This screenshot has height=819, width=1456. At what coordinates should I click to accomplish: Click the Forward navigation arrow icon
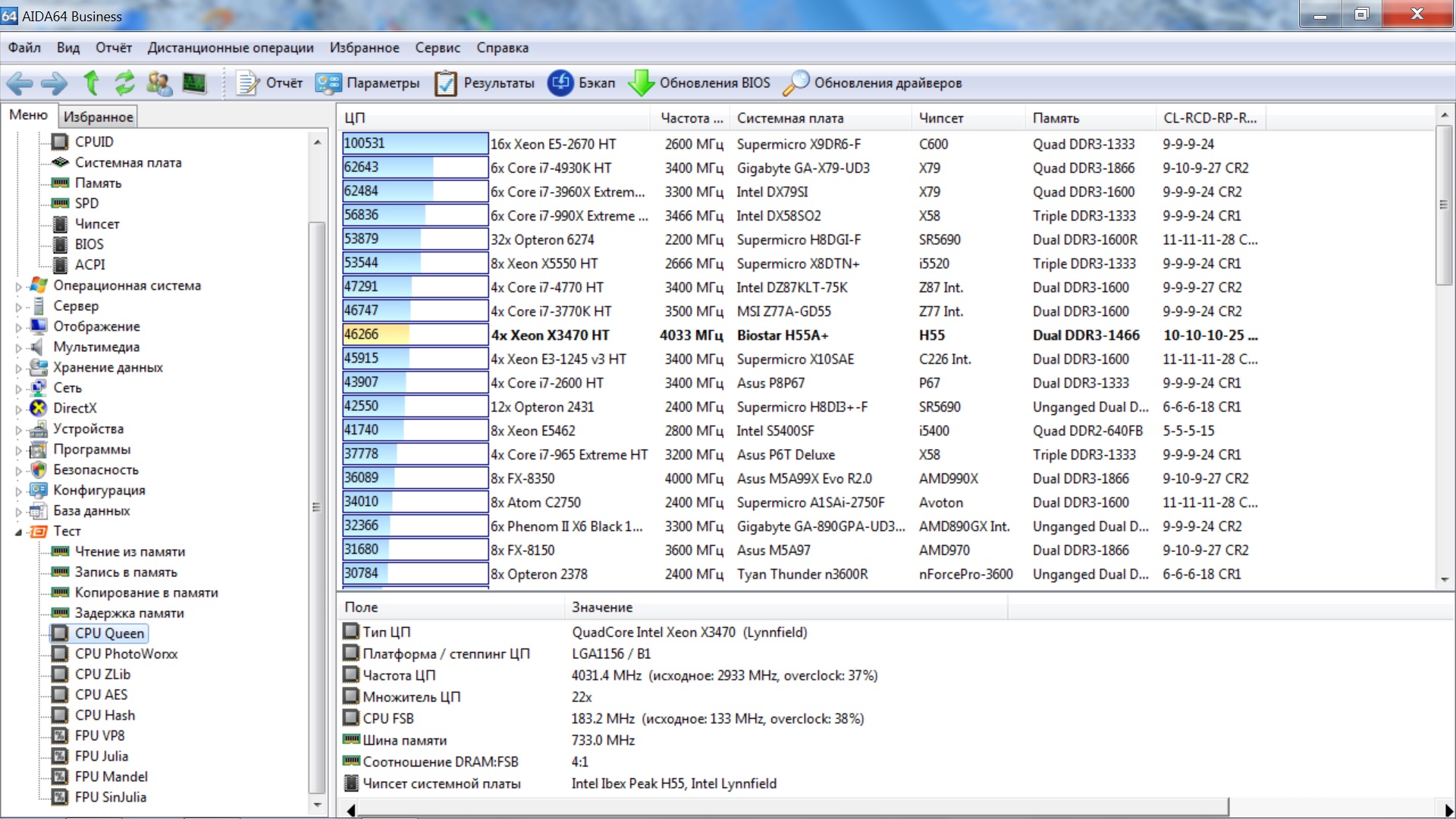click(54, 83)
